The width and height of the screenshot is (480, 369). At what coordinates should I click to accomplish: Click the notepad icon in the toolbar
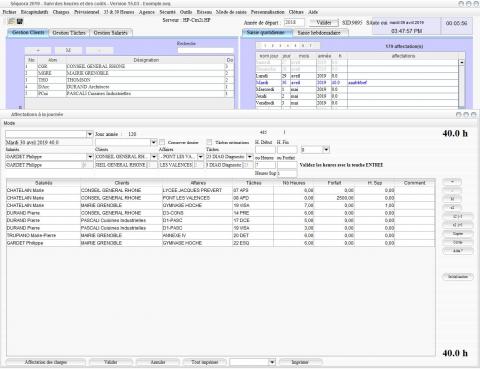coord(11,21)
